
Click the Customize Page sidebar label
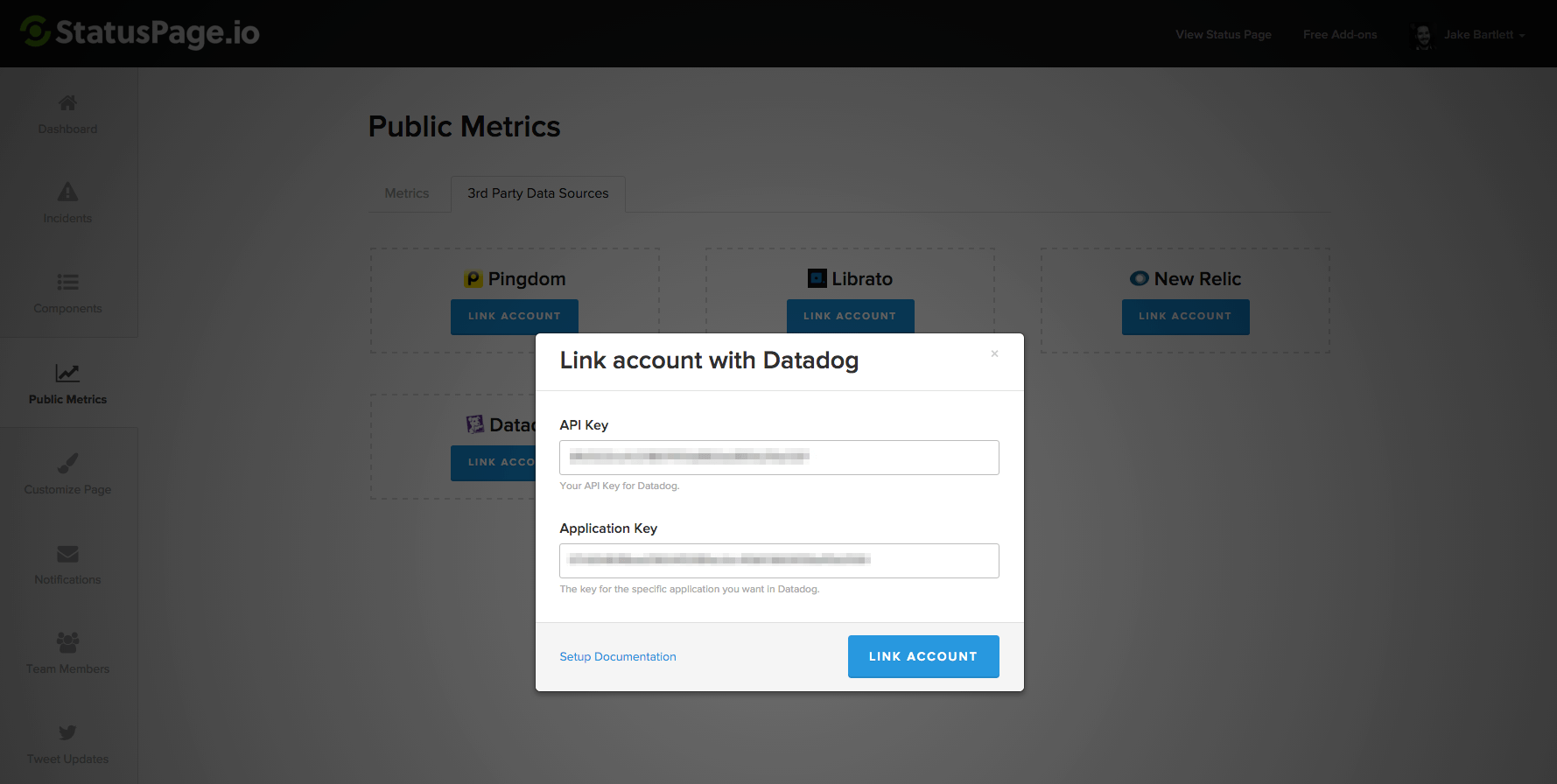67,490
